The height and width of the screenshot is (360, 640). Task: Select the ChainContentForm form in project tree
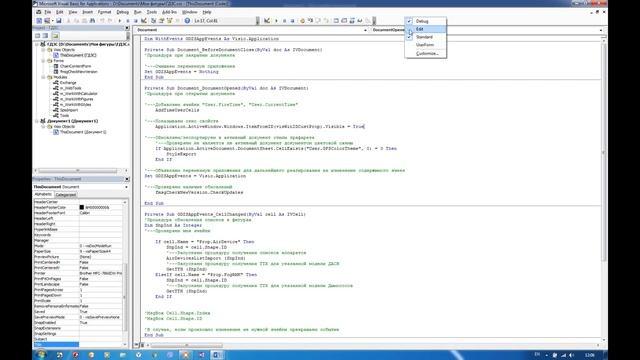tap(76, 66)
